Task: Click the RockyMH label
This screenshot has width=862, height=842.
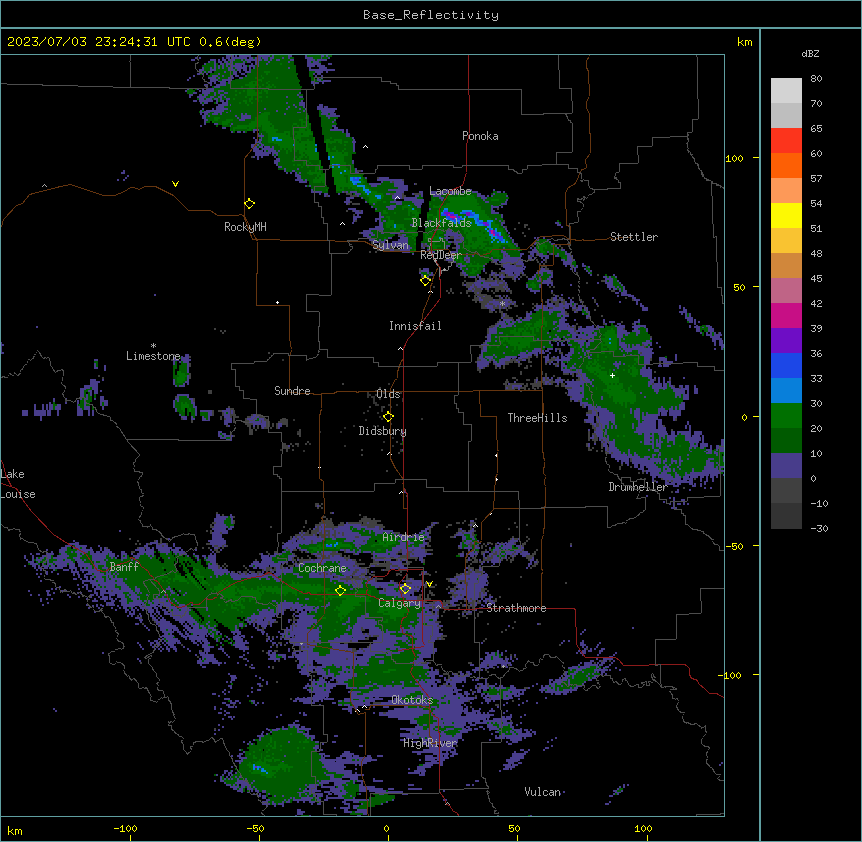Action: (x=245, y=227)
